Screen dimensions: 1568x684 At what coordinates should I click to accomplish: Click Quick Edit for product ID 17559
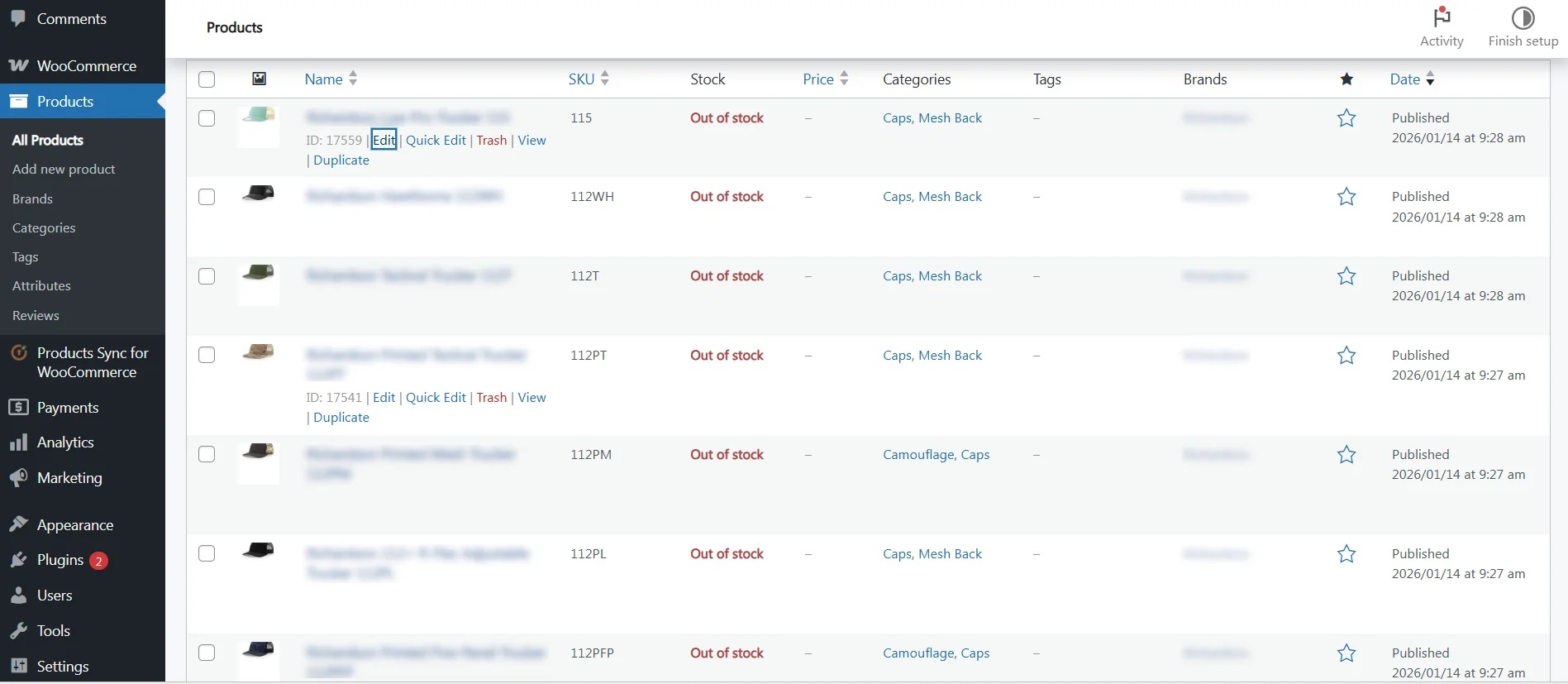[436, 140]
